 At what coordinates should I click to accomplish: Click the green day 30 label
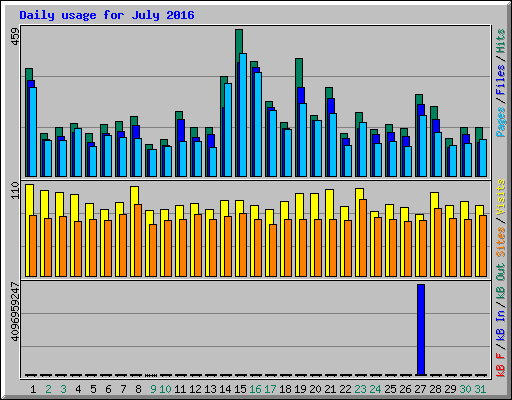tap(465, 389)
